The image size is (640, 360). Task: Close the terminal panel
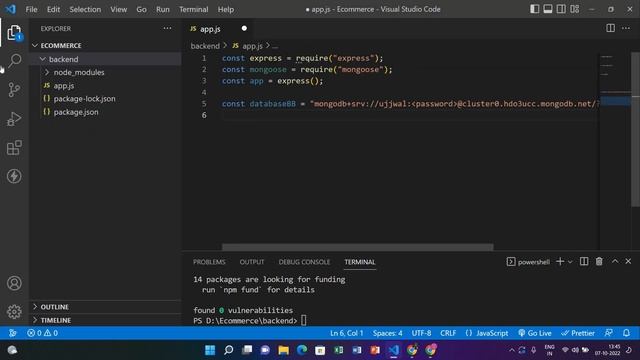(x=628, y=262)
